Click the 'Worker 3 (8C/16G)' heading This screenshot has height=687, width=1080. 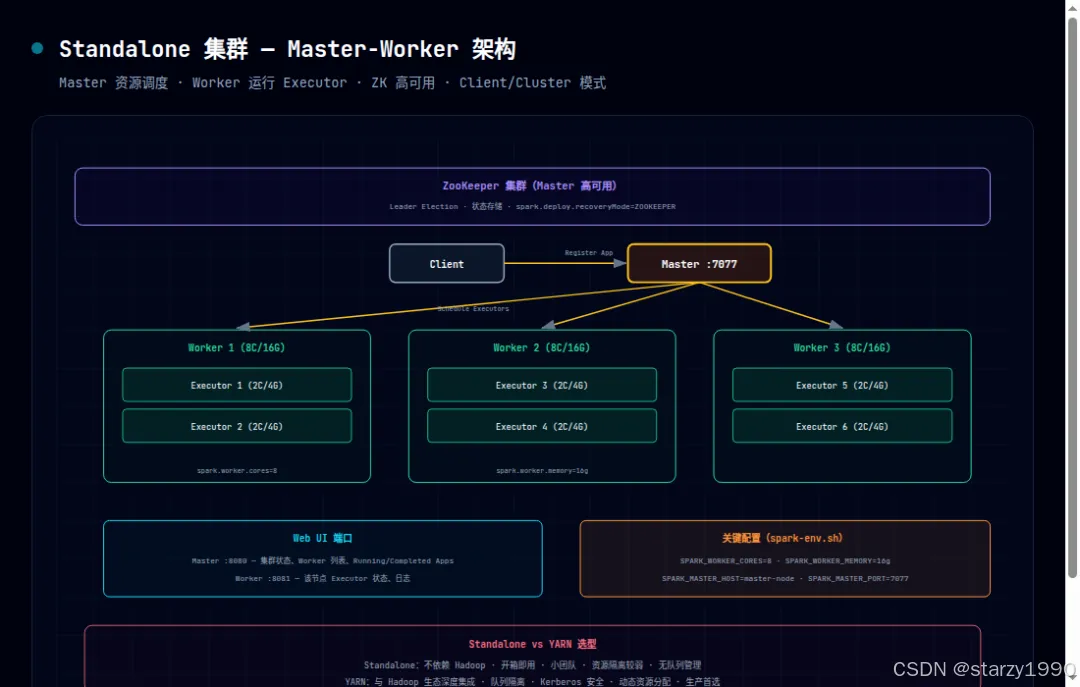842,348
